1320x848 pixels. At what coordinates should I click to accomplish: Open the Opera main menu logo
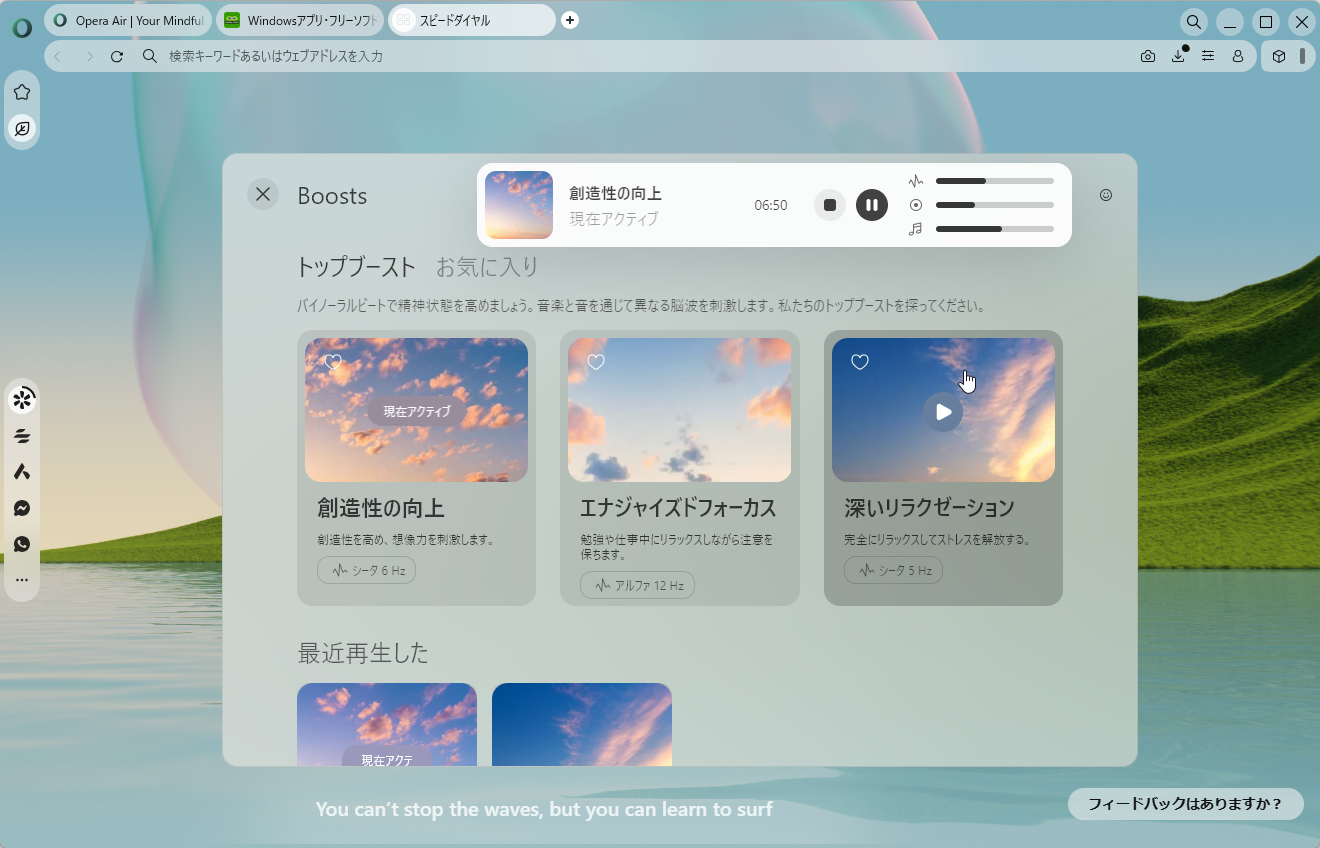[x=22, y=27]
